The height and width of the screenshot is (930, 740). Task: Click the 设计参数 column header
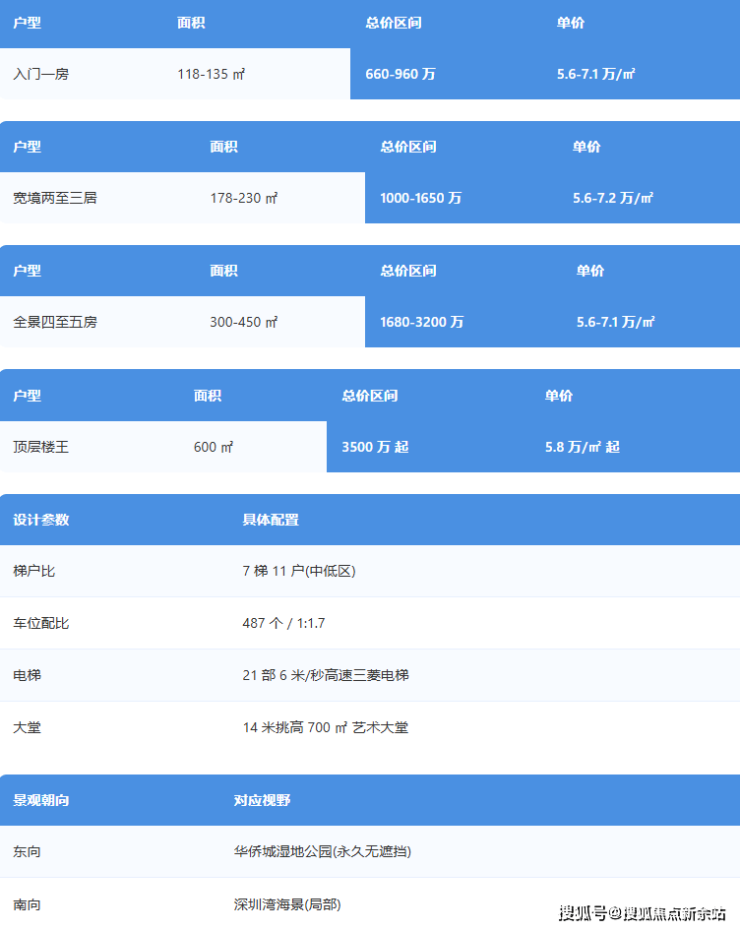click(41, 520)
